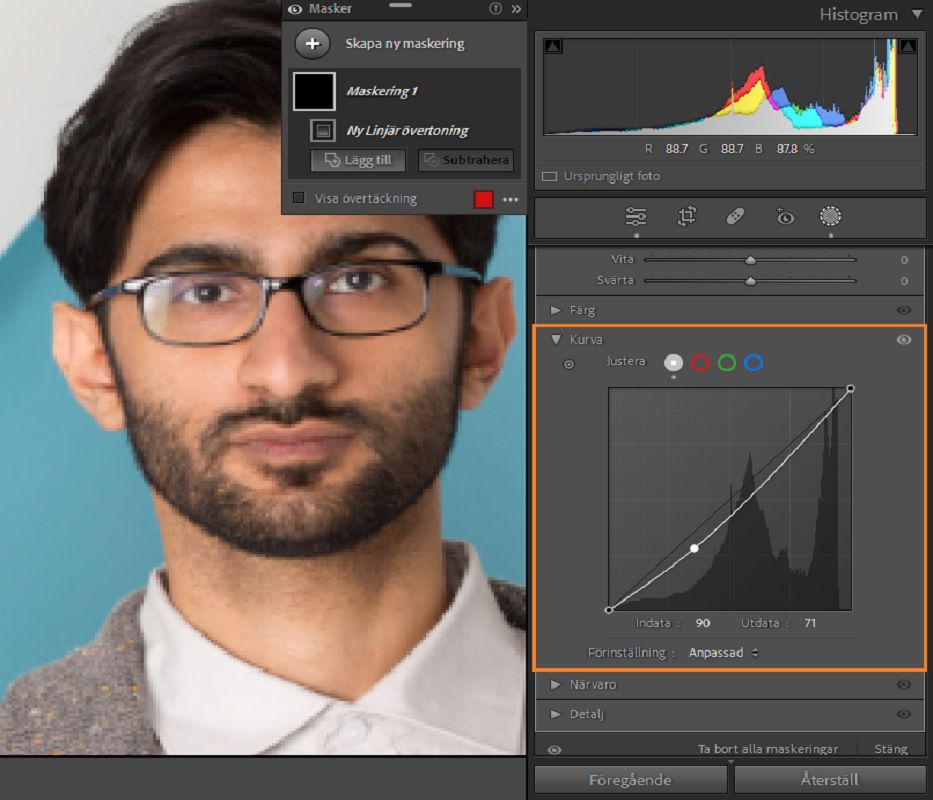Select the red curve channel circle

pyautogui.click(x=700, y=362)
